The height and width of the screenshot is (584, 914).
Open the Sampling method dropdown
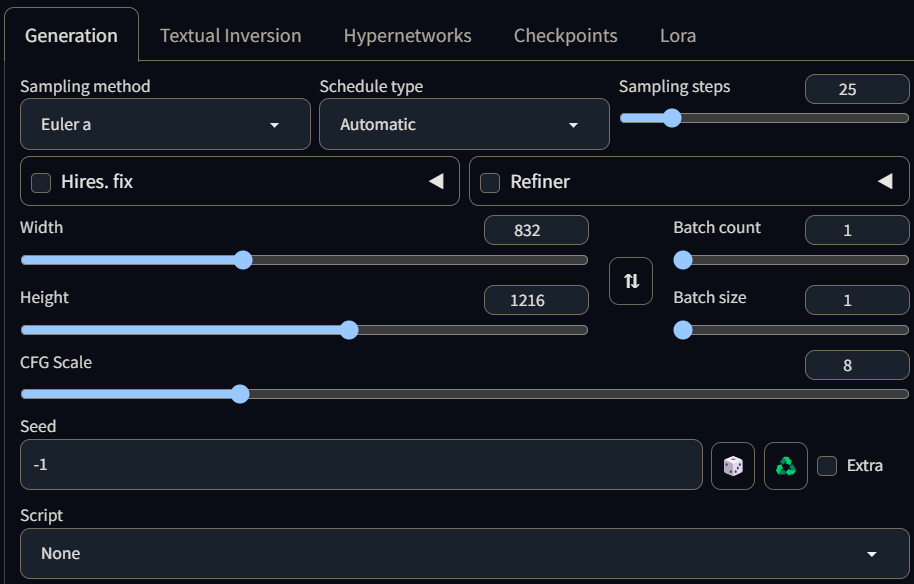(x=165, y=125)
